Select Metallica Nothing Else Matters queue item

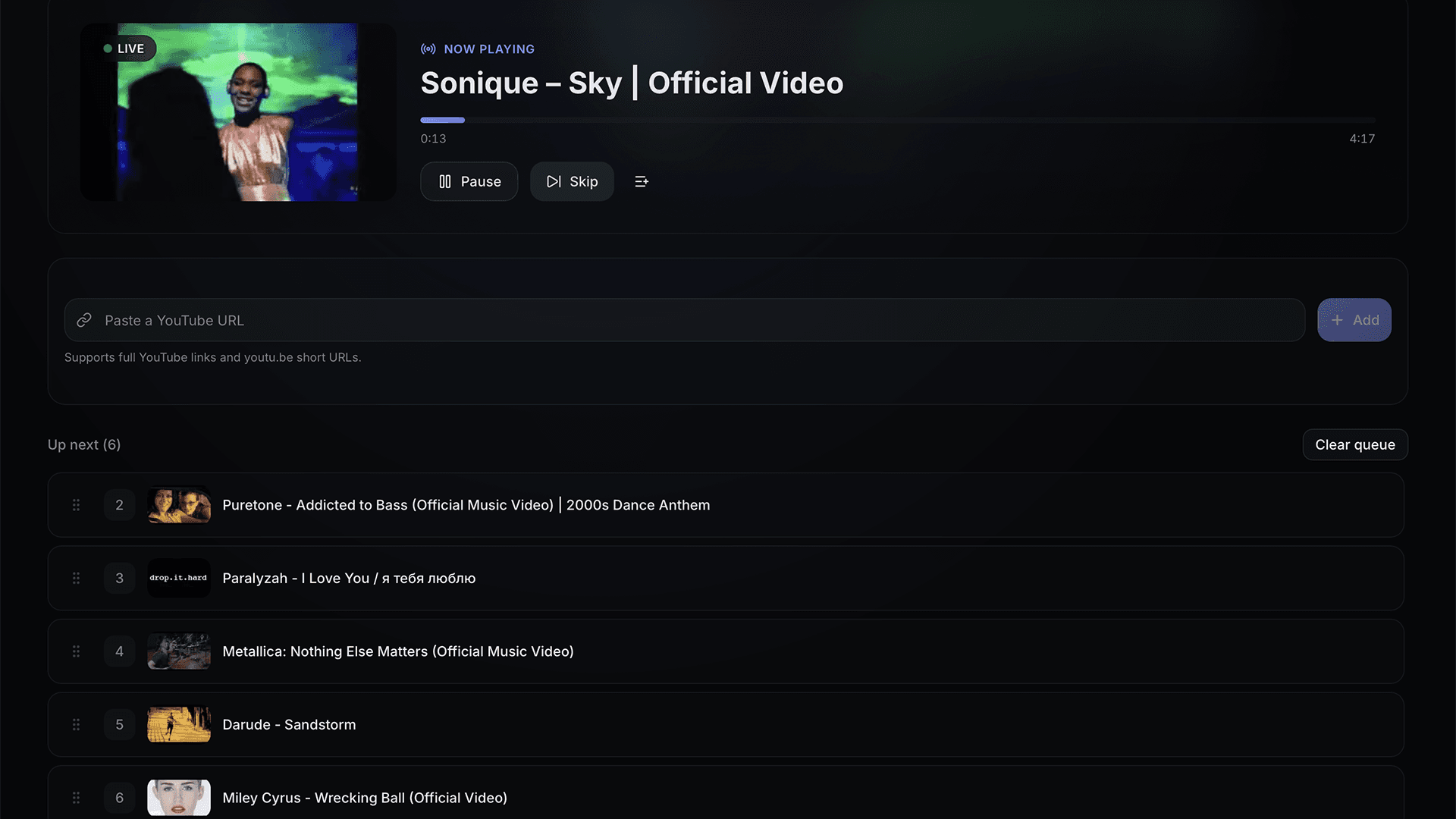coord(397,651)
